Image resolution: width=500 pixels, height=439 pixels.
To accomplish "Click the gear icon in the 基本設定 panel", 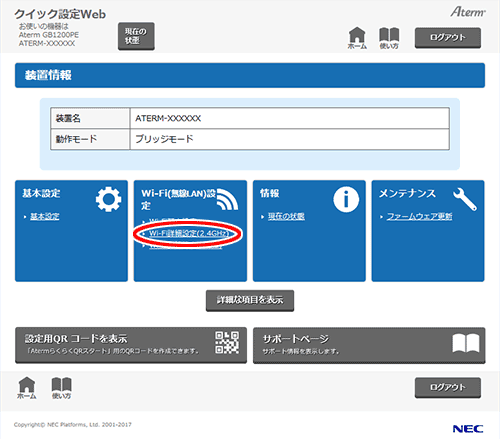I will 108,199.
